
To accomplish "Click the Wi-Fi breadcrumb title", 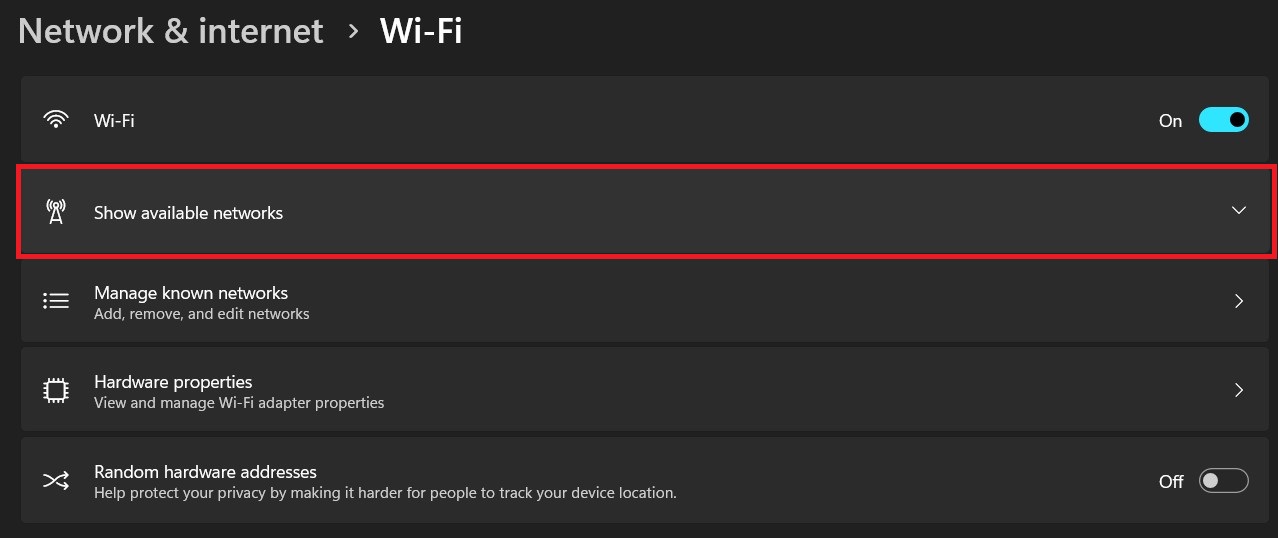I will pyautogui.click(x=421, y=31).
